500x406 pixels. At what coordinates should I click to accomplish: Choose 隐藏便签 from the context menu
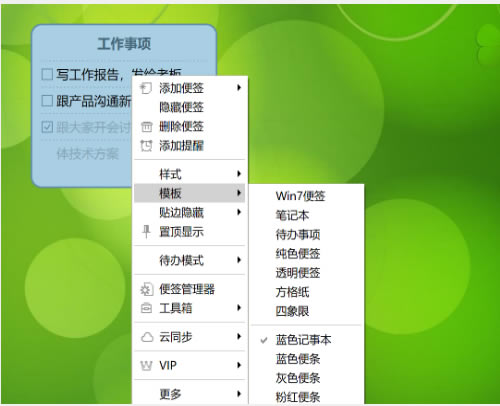click(x=189, y=107)
